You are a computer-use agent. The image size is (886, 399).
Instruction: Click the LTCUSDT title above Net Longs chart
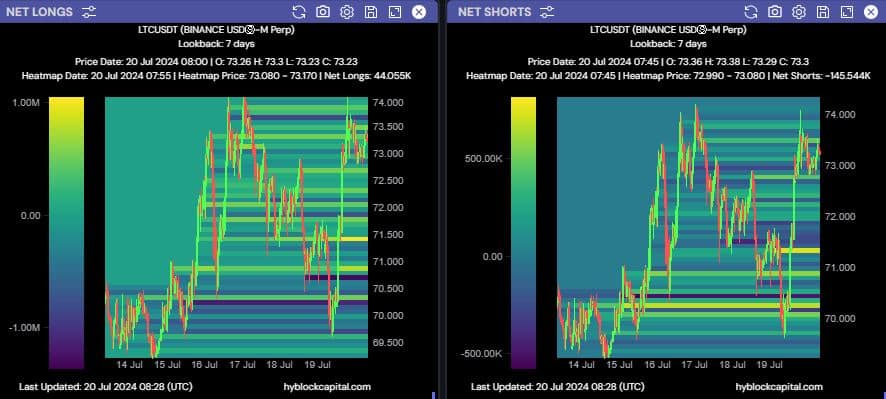click(216, 30)
